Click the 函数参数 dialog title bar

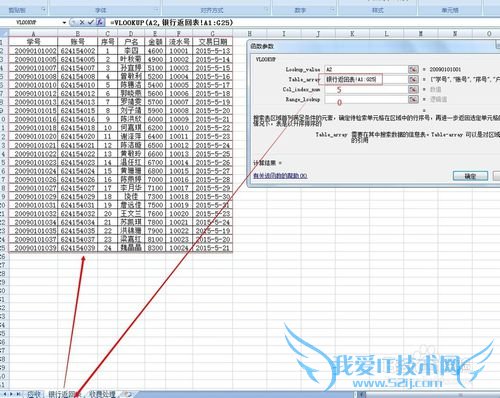point(373,46)
